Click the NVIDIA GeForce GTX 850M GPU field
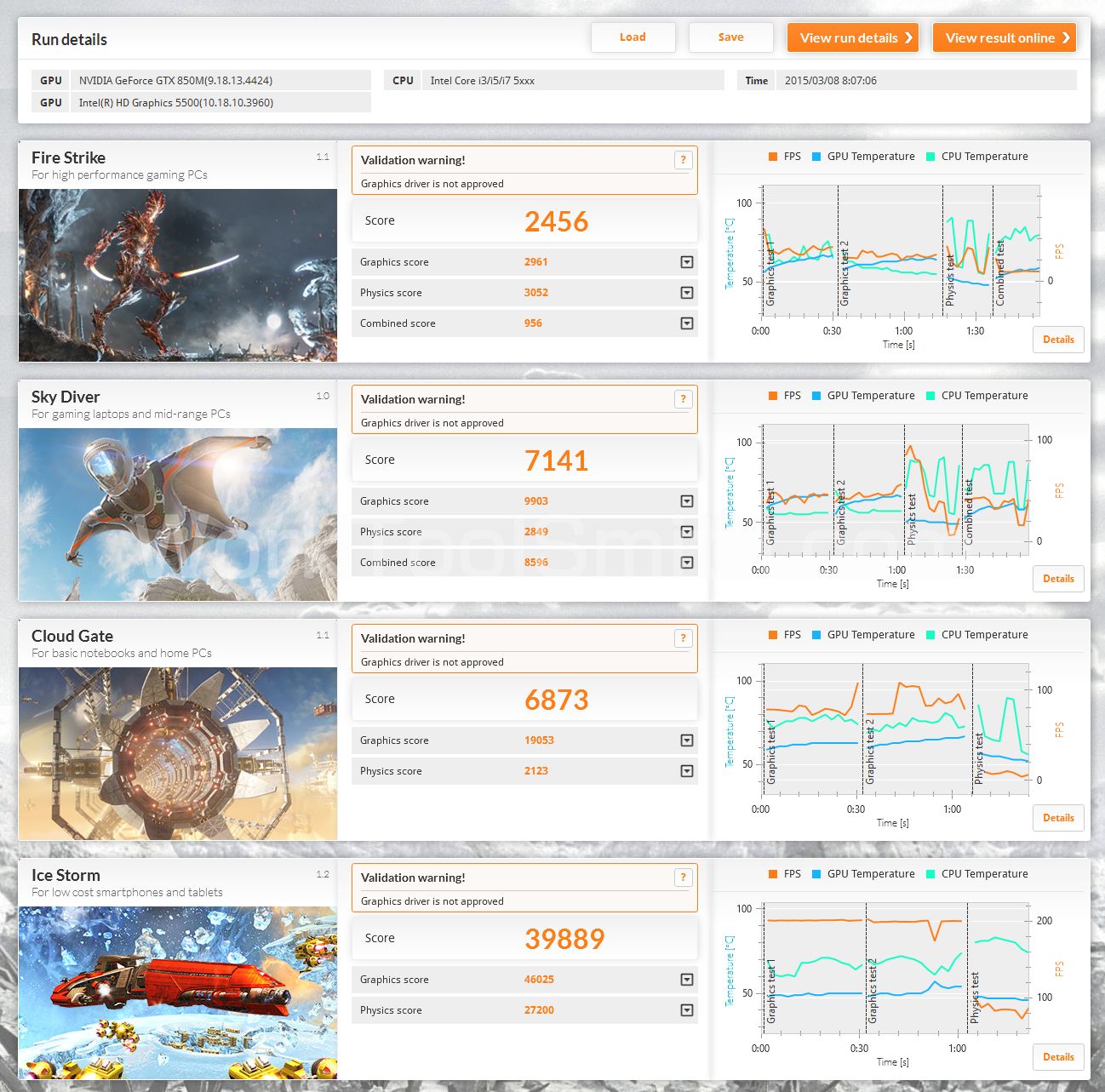1105x1092 pixels. click(221, 81)
